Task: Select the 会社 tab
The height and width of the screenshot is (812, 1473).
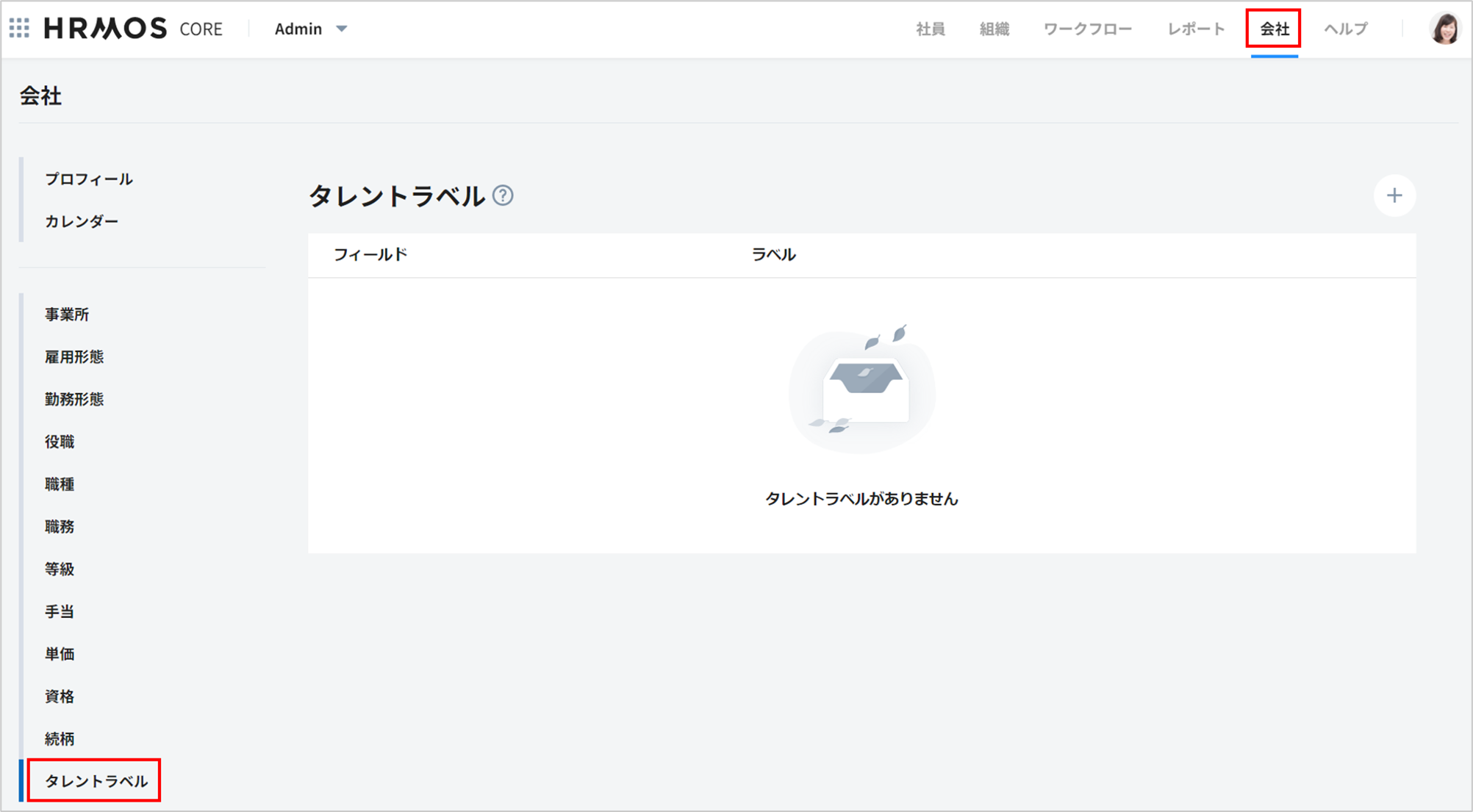Action: pyautogui.click(x=1274, y=29)
